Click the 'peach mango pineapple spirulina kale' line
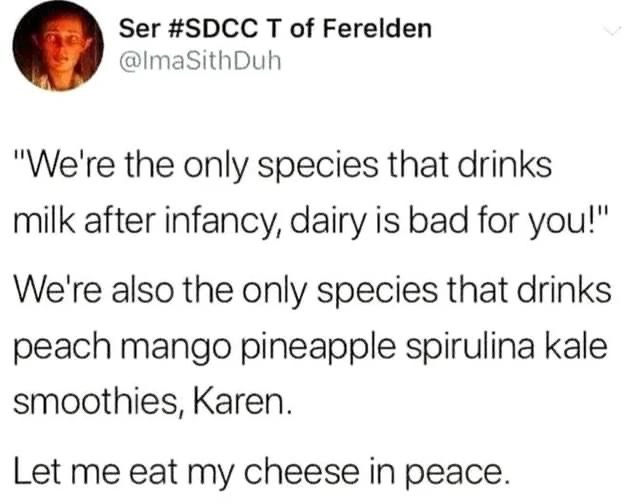Screen dimensions: 624x503 pos(311,346)
